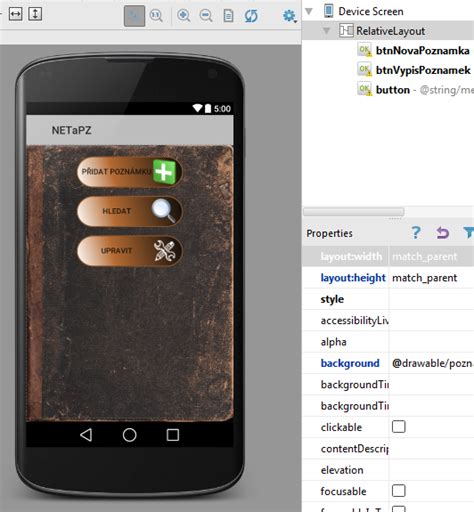
Task: Toggle the zoom-to-fit highlighted button
Action: coord(134,16)
